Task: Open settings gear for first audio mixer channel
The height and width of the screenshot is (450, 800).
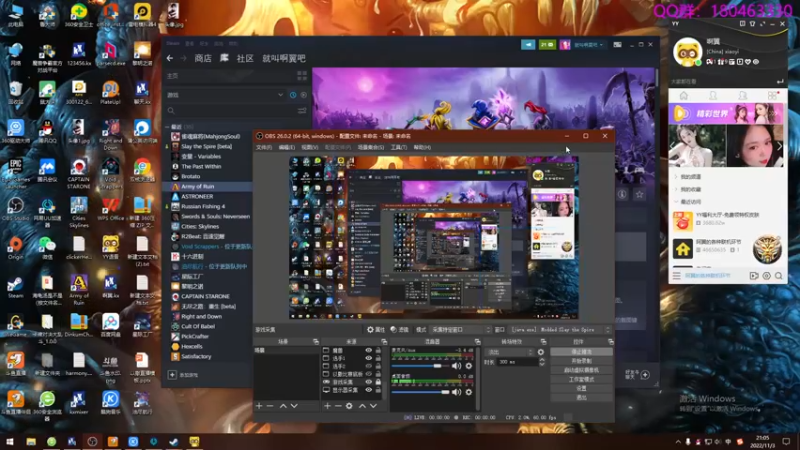Action: coord(469,366)
